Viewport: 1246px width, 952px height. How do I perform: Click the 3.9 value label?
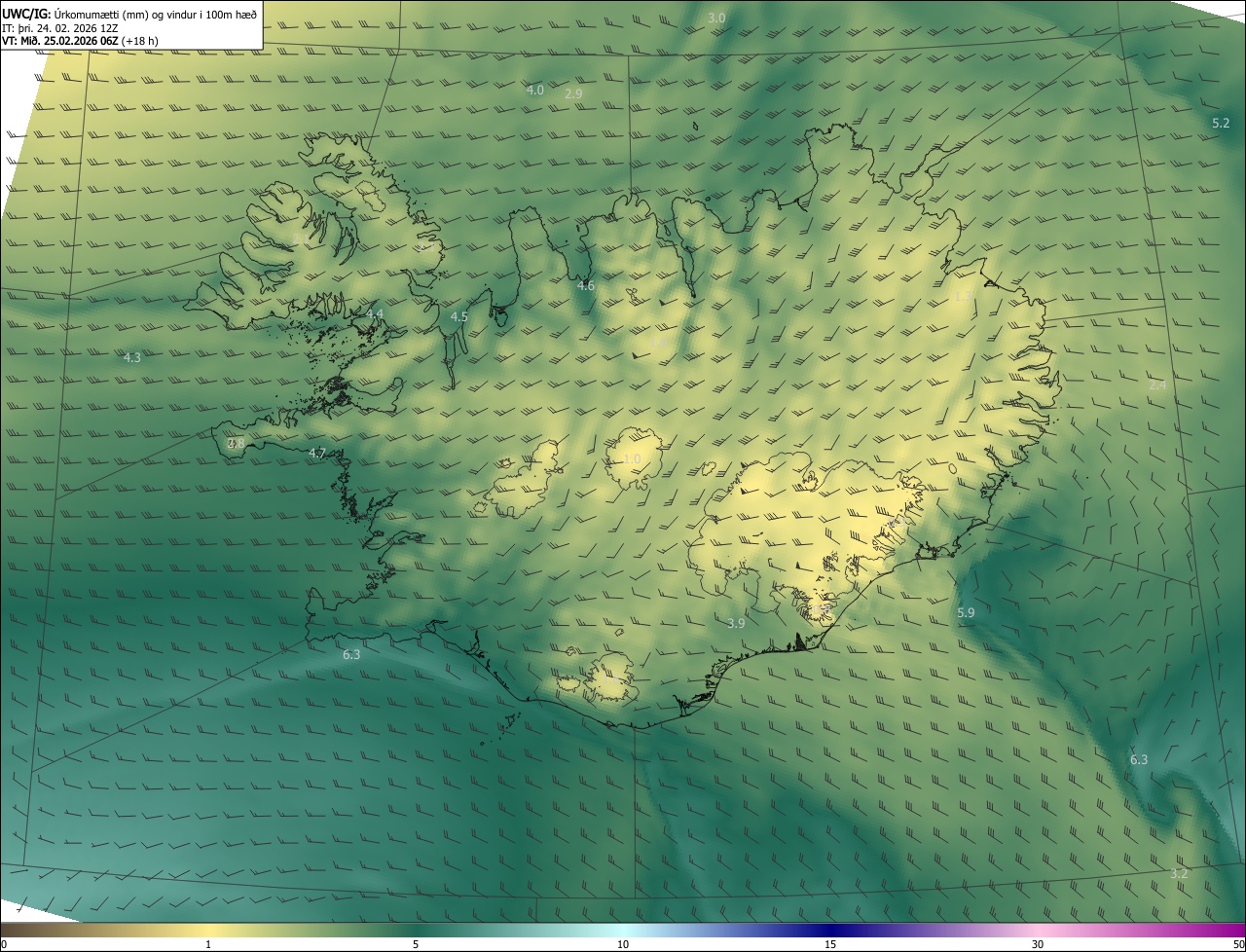pyautogui.click(x=736, y=623)
